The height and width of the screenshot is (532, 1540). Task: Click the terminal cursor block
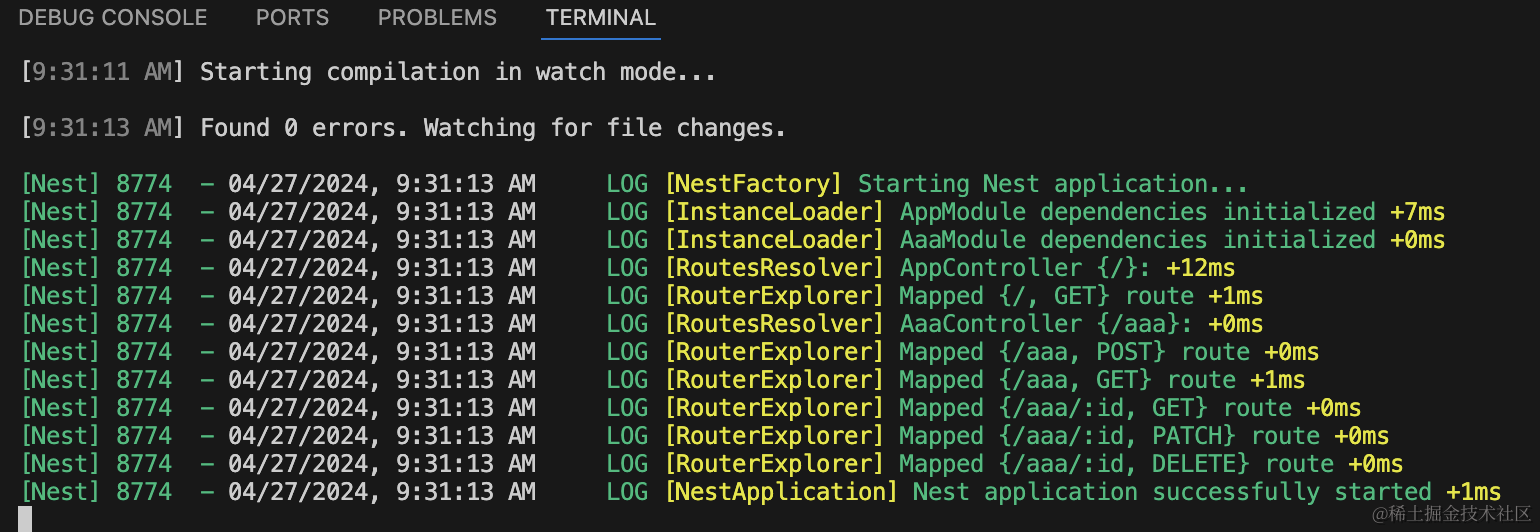pyautogui.click(x=25, y=519)
